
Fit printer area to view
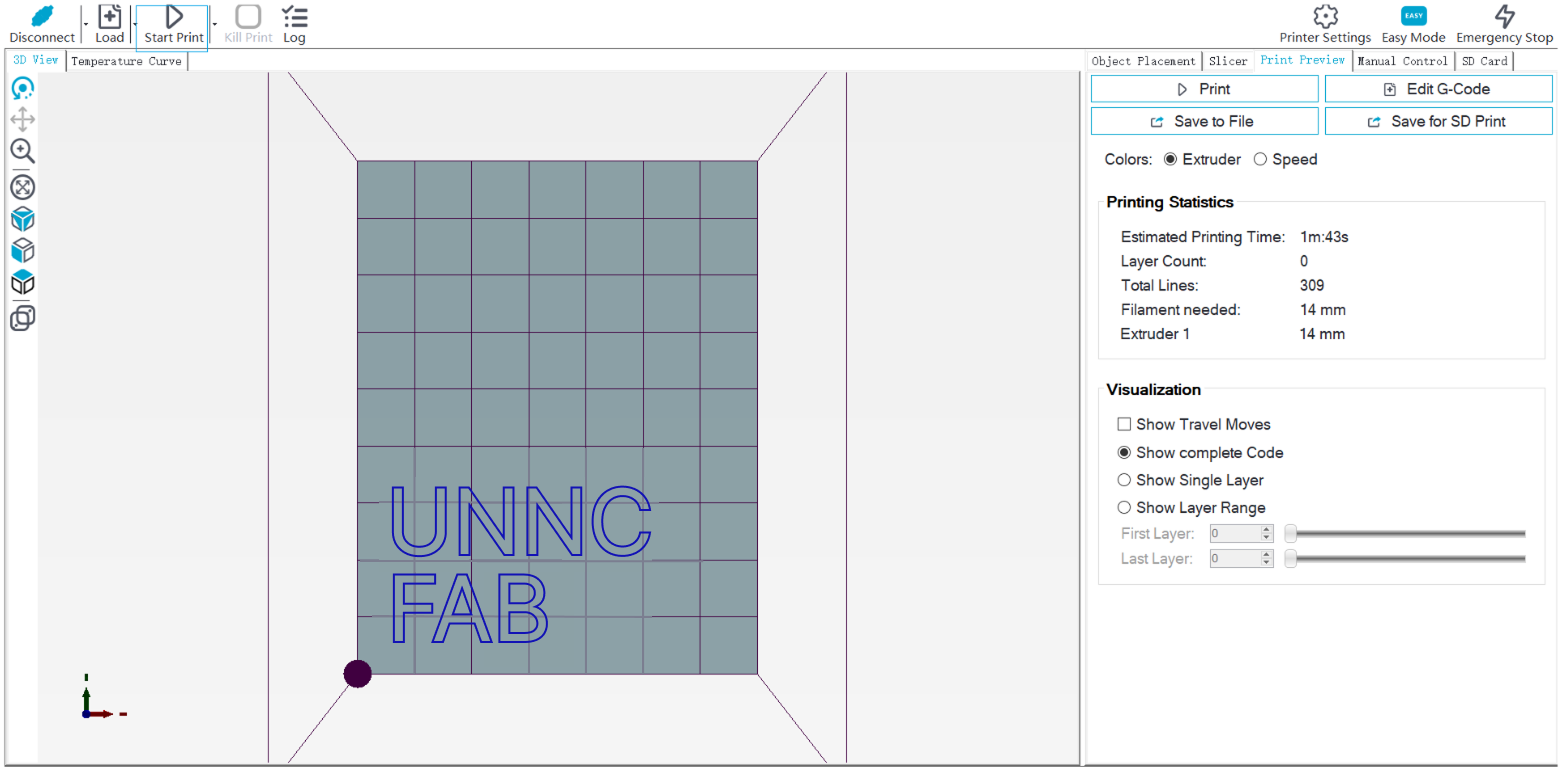[22, 186]
